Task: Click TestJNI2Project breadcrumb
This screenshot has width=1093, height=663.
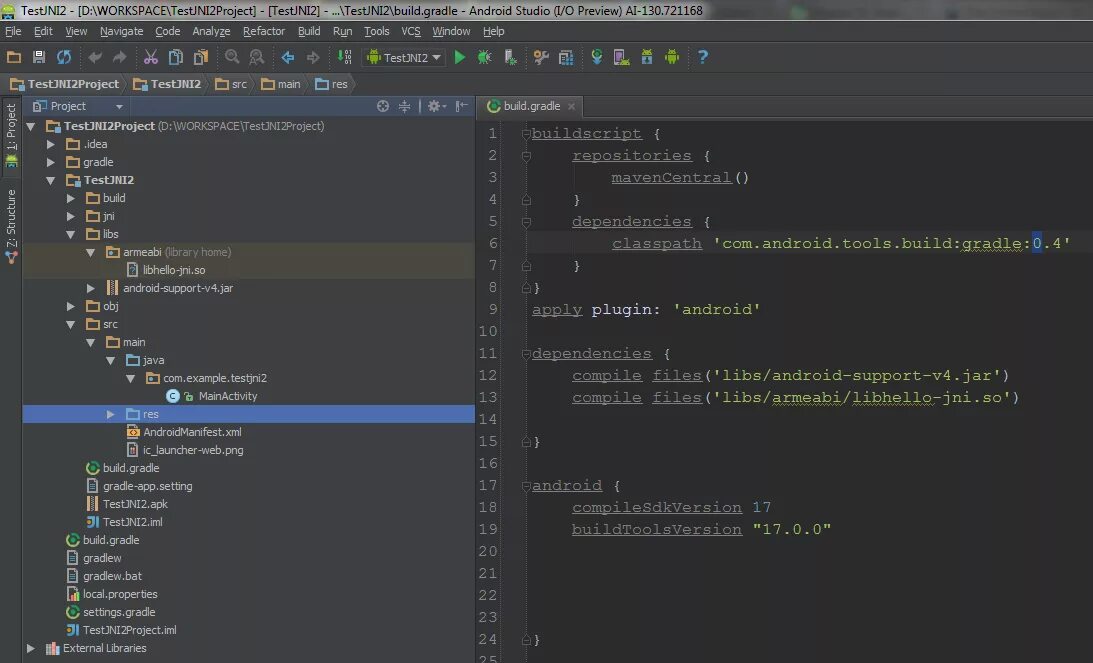Action: pyautogui.click(x=65, y=84)
